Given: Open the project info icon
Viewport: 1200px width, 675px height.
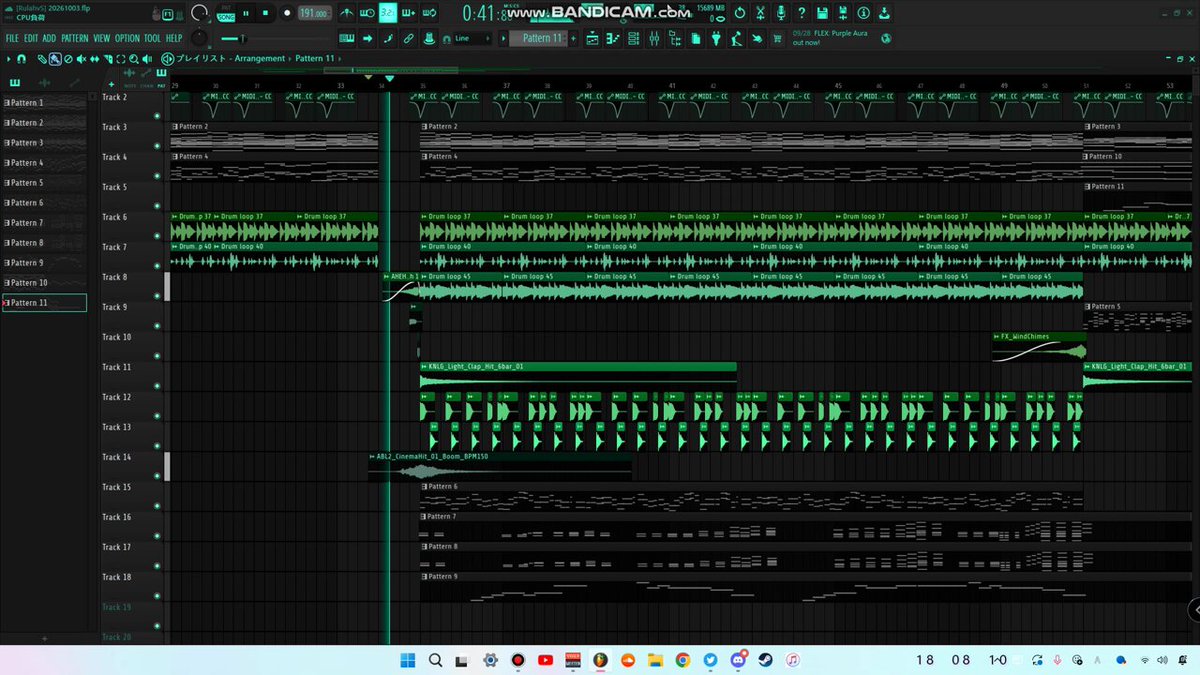Looking at the screenshot, I should point(862,13).
